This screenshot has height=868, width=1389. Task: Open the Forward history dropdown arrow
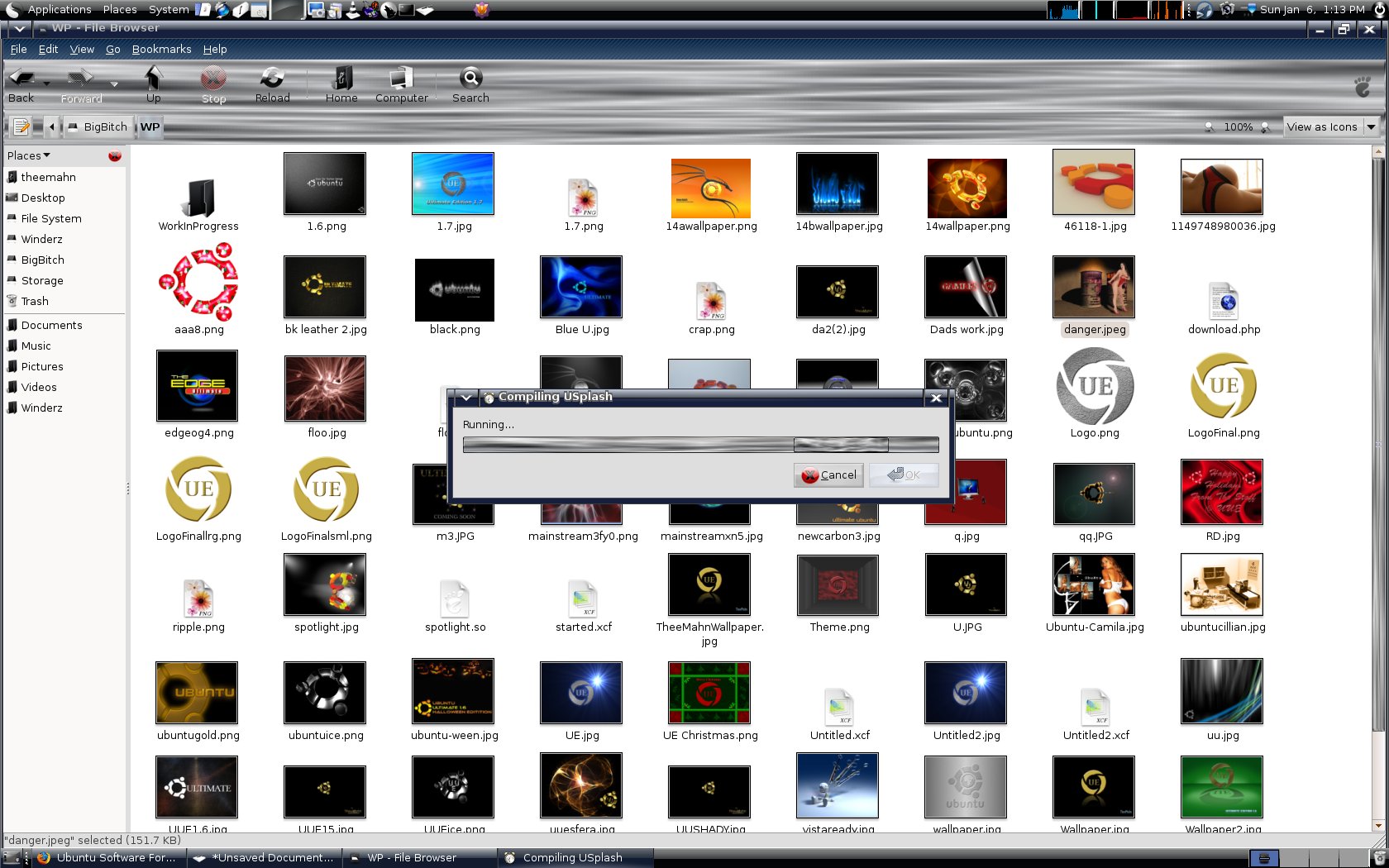114,84
